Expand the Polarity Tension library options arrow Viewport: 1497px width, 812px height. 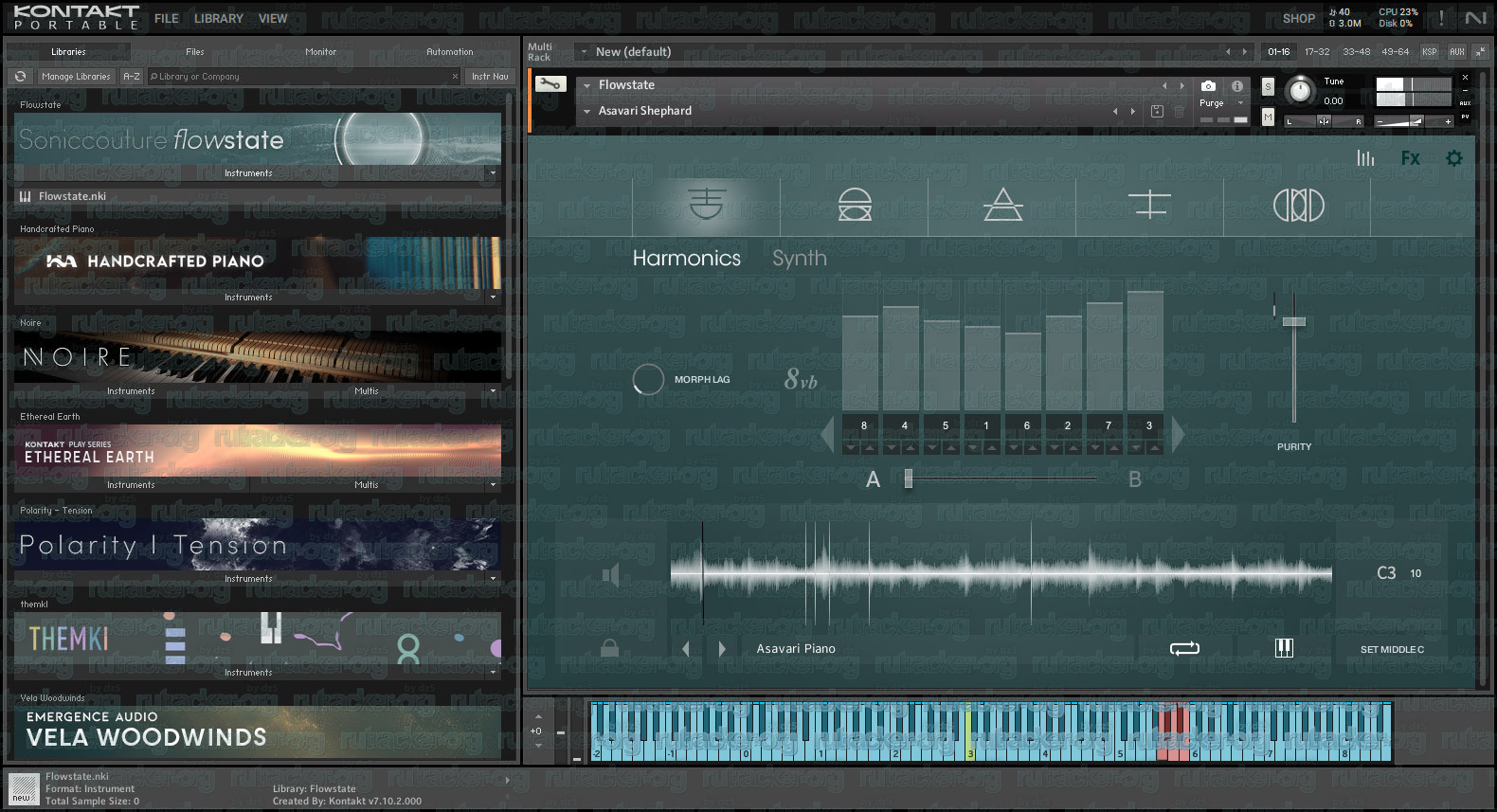[493, 579]
